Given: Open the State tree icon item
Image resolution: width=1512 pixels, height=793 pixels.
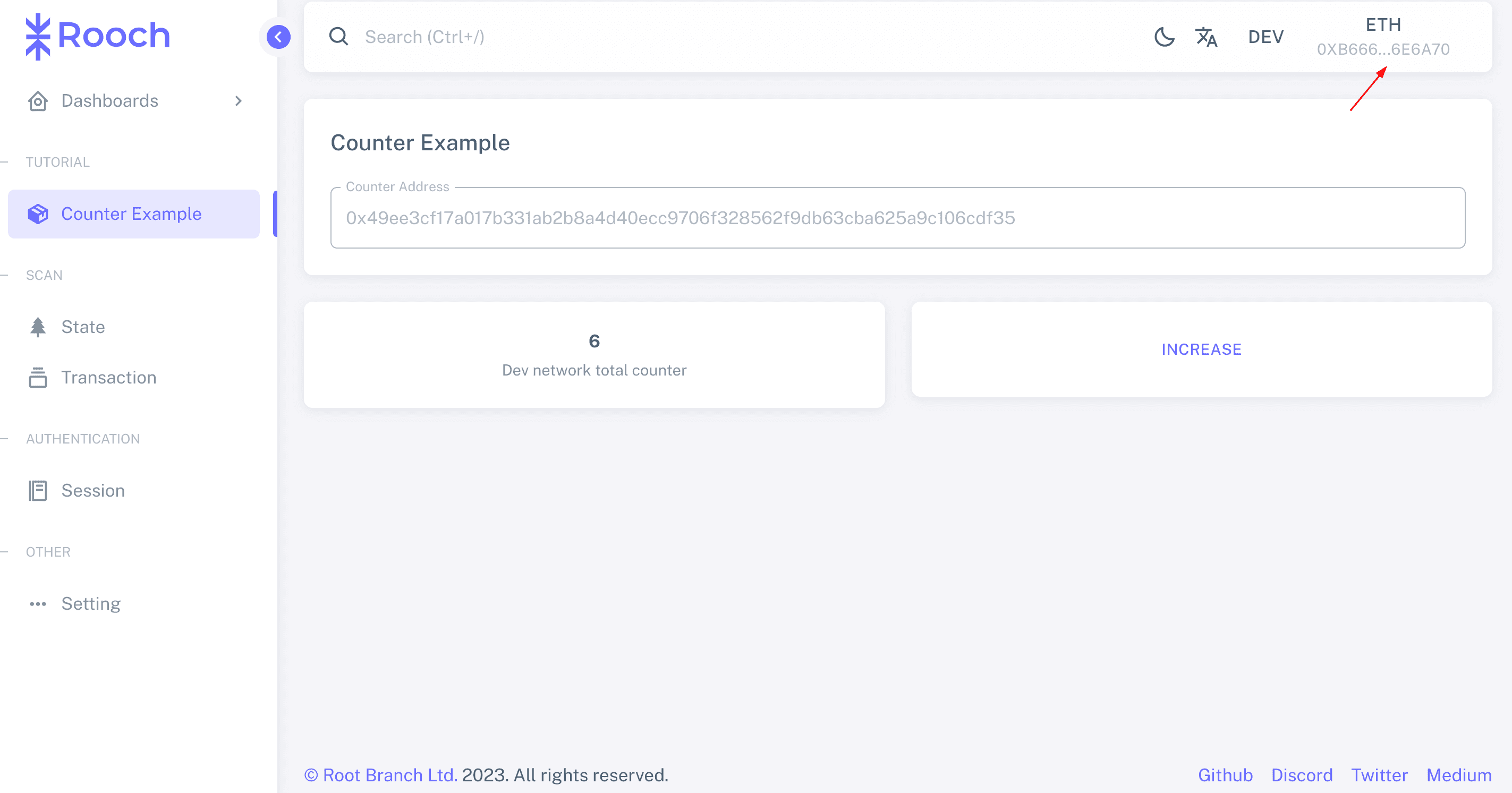Looking at the screenshot, I should pyautogui.click(x=38, y=327).
